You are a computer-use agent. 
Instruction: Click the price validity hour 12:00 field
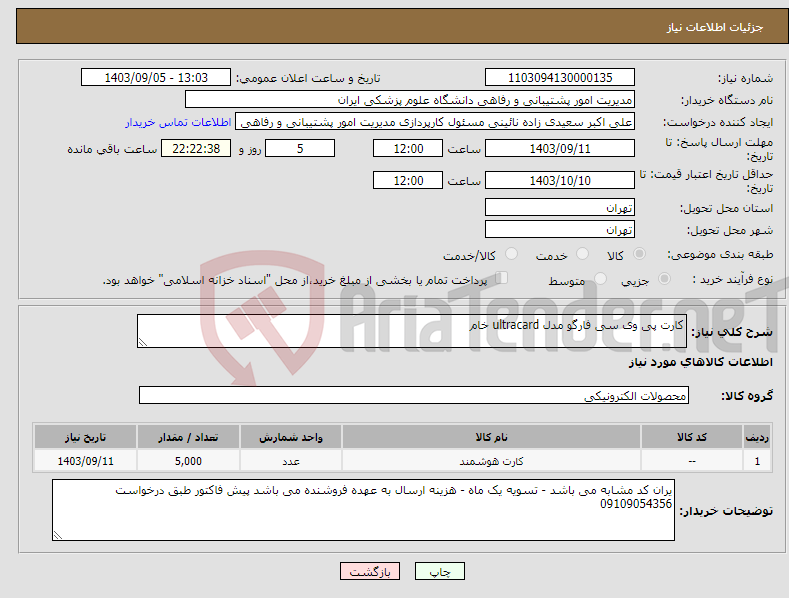coord(408,180)
